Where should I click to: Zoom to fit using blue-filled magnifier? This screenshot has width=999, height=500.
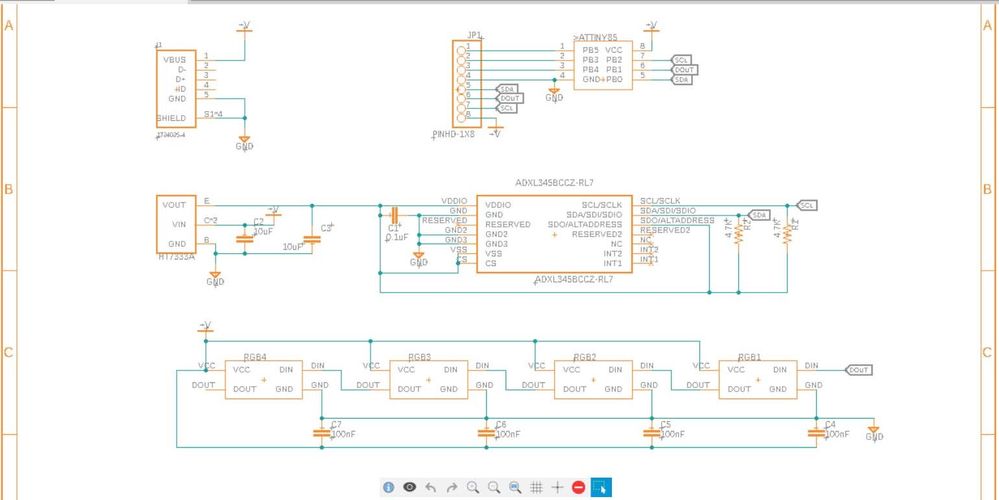tap(515, 487)
